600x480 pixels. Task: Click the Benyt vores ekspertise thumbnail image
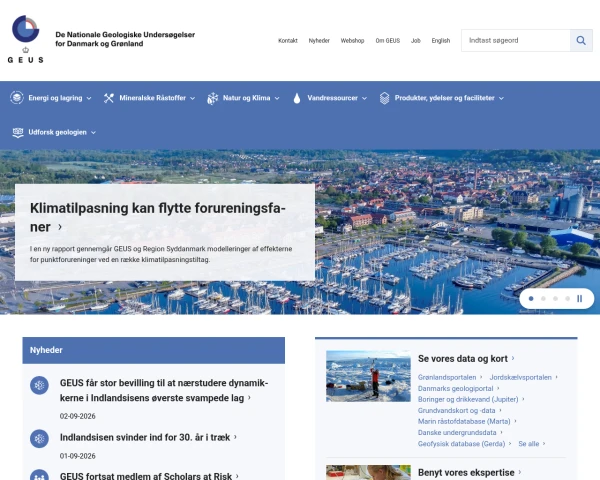[368, 472]
